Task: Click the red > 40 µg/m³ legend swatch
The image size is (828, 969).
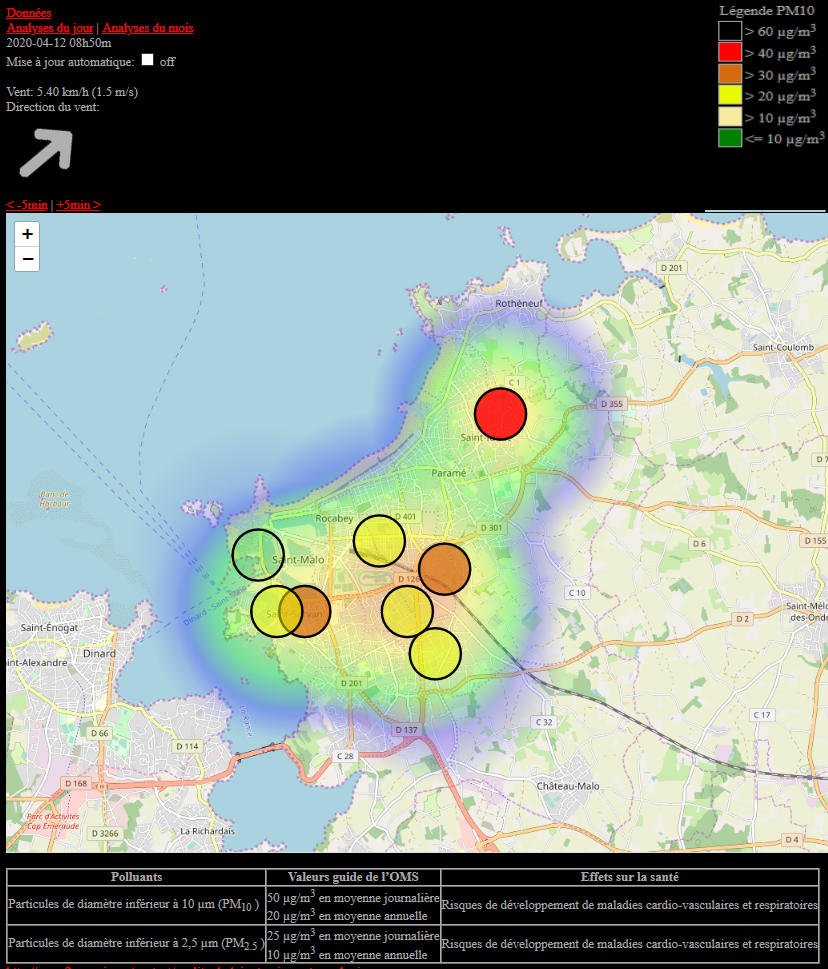Action: coord(730,53)
